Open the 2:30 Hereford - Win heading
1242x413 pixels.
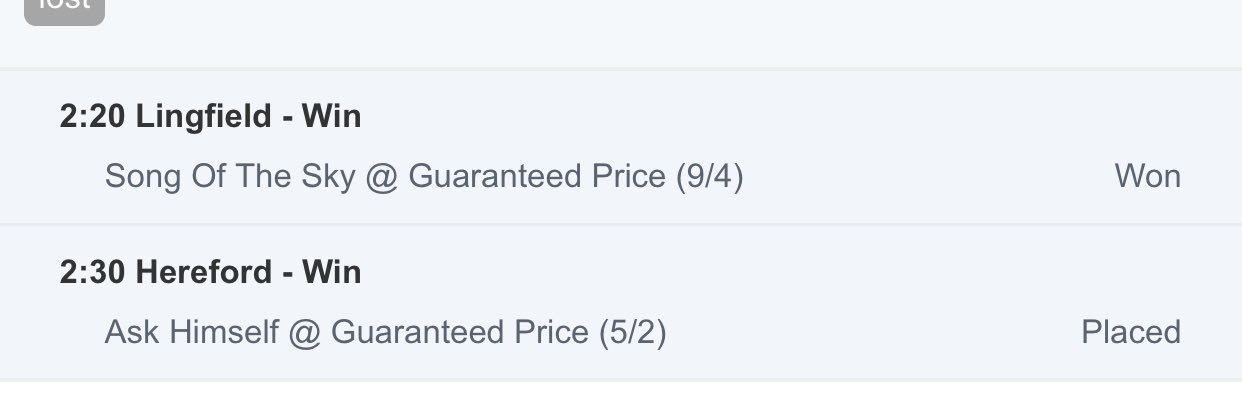(x=210, y=272)
